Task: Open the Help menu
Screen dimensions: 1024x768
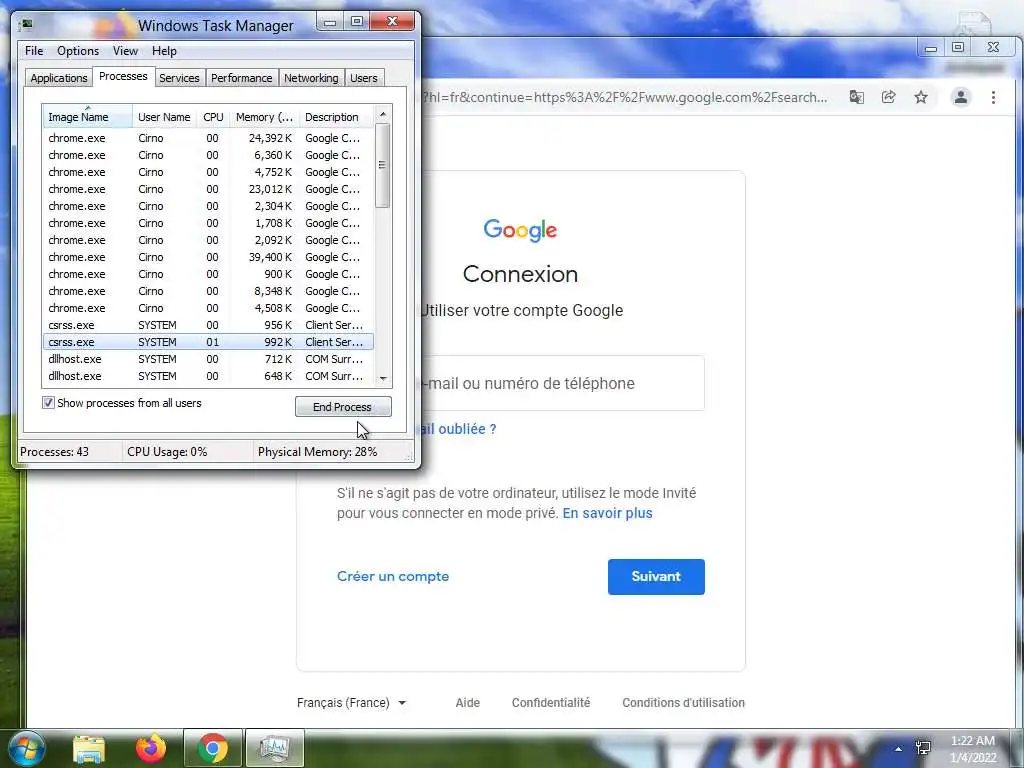Action: click(x=164, y=50)
